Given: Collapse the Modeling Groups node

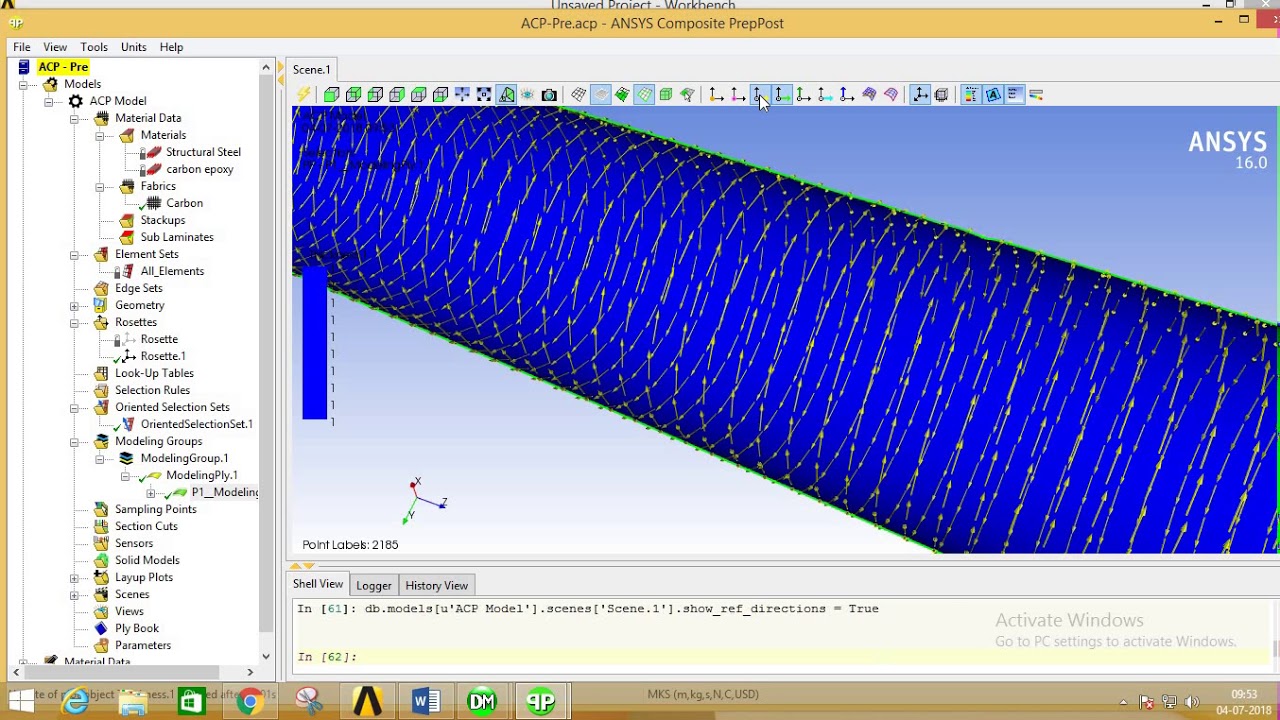Looking at the screenshot, I should click(74, 441).
